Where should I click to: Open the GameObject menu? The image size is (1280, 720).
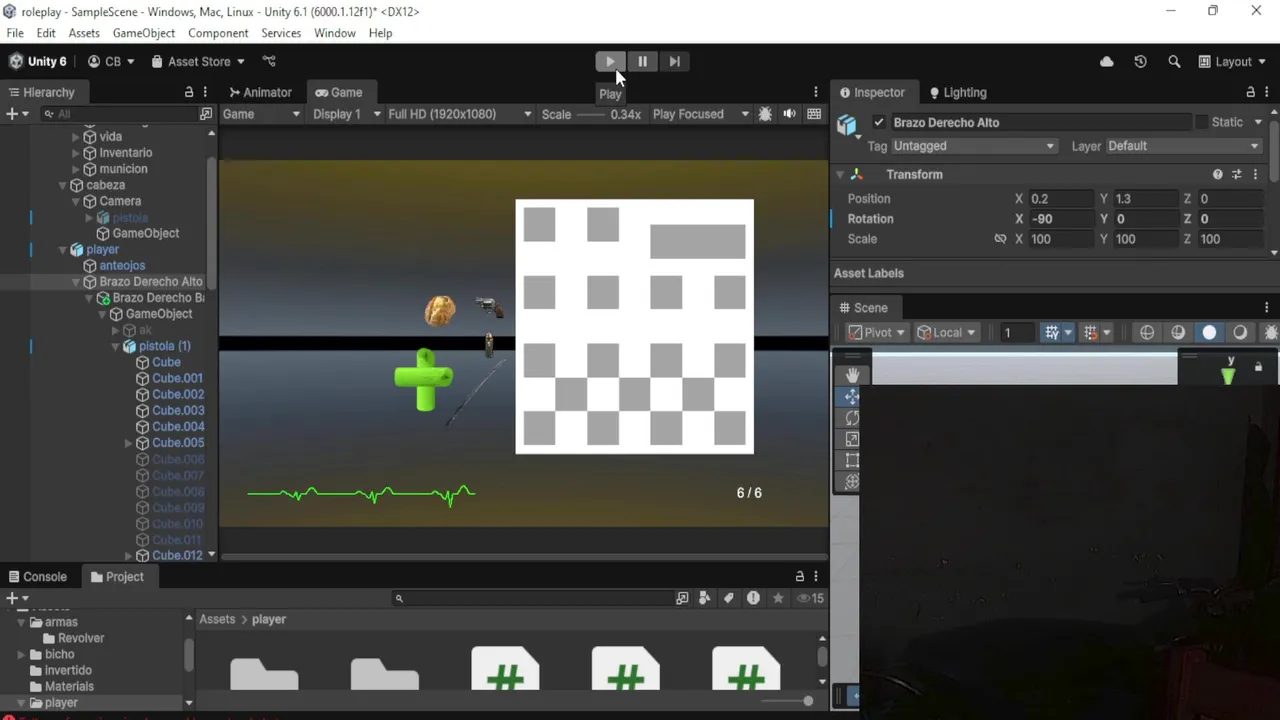point(144,33)
